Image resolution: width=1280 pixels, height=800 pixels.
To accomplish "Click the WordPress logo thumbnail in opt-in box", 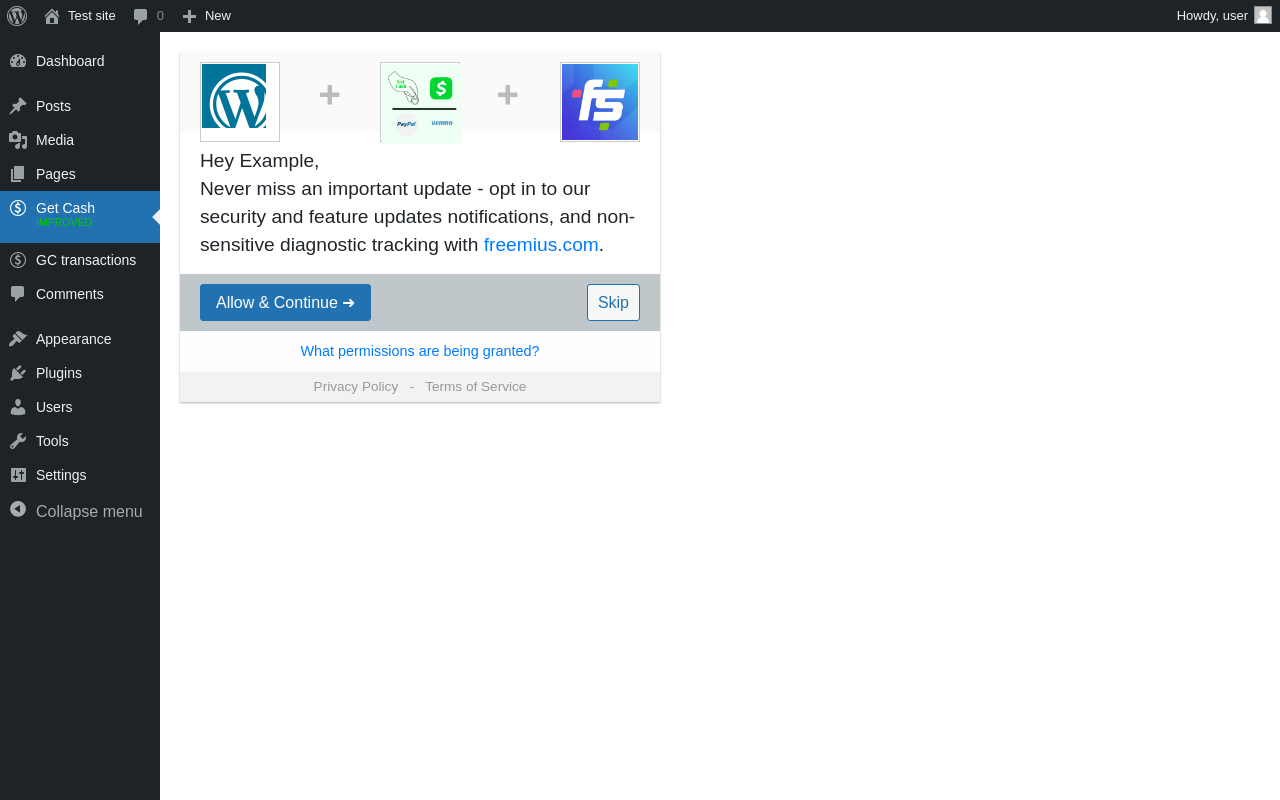I will (240, 102).
